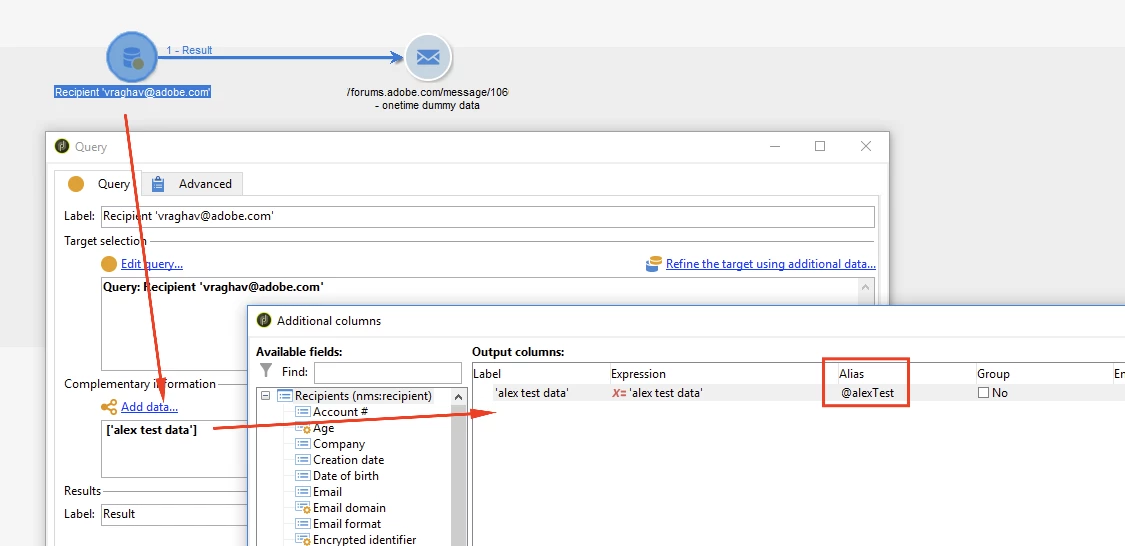Open the Advanced tab
This screenshot has width=1125, height=546.
pos(192,184)
